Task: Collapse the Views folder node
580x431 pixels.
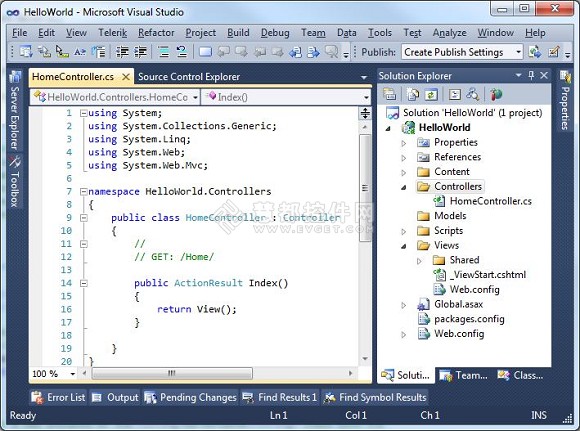Action: tap(404, 246)
